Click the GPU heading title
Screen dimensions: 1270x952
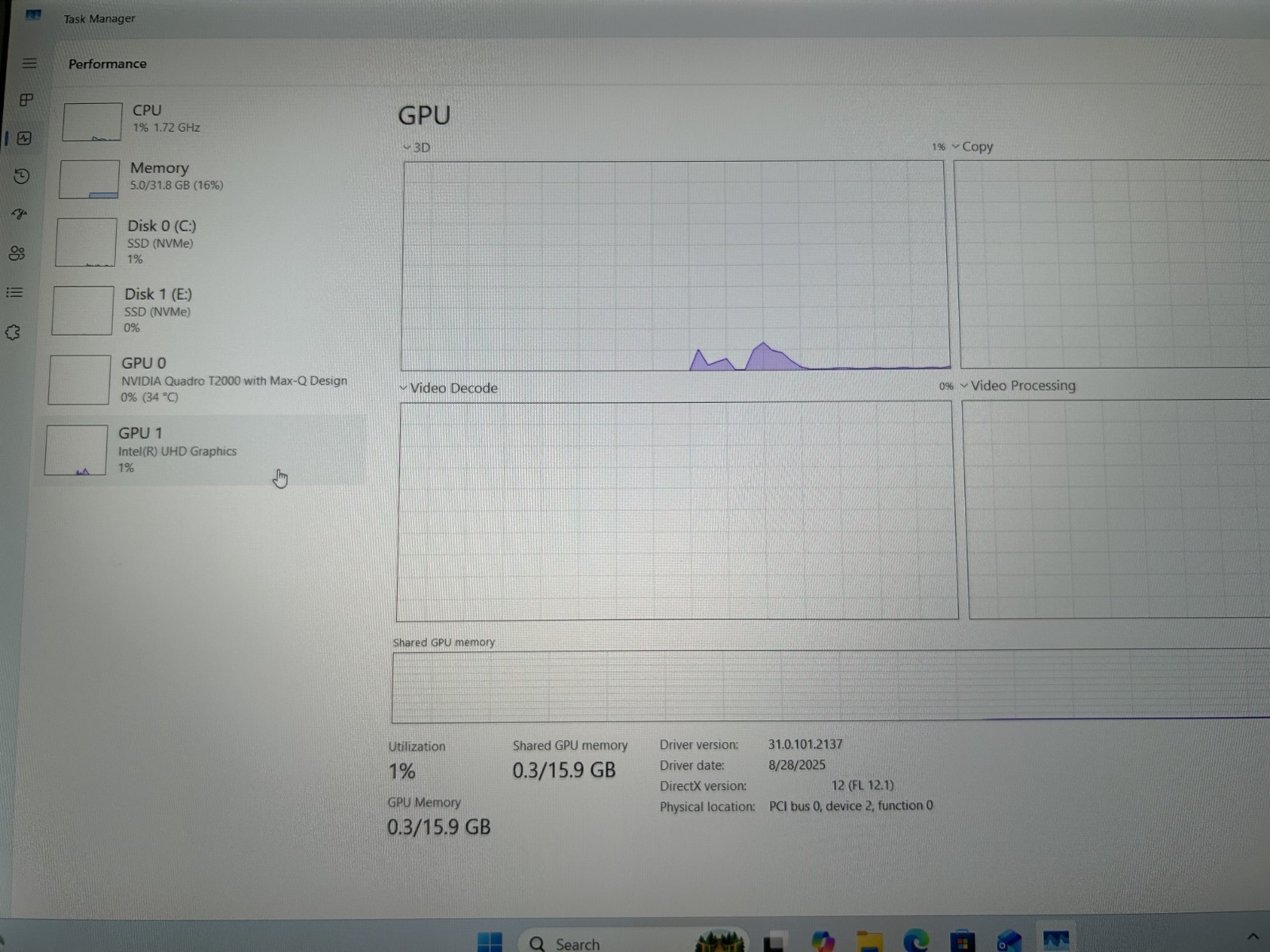tap(424, 115)
